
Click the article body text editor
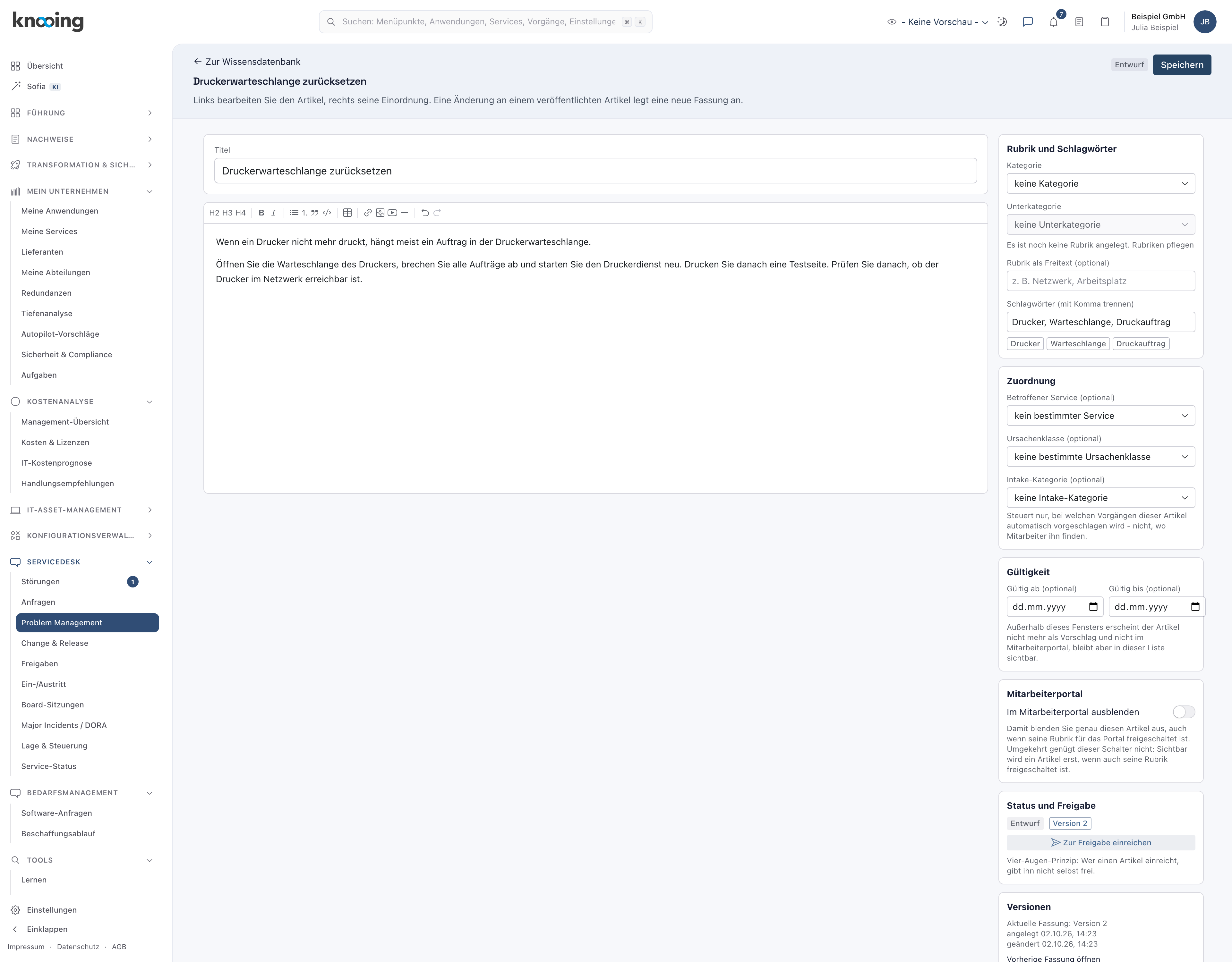(595, 358)
